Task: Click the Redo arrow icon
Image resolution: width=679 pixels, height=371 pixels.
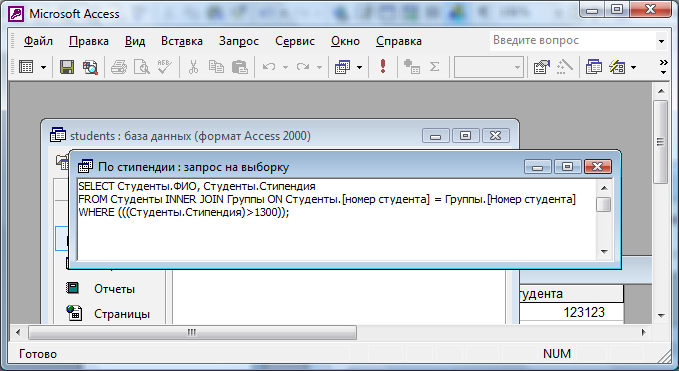Action: click(303, 67)
